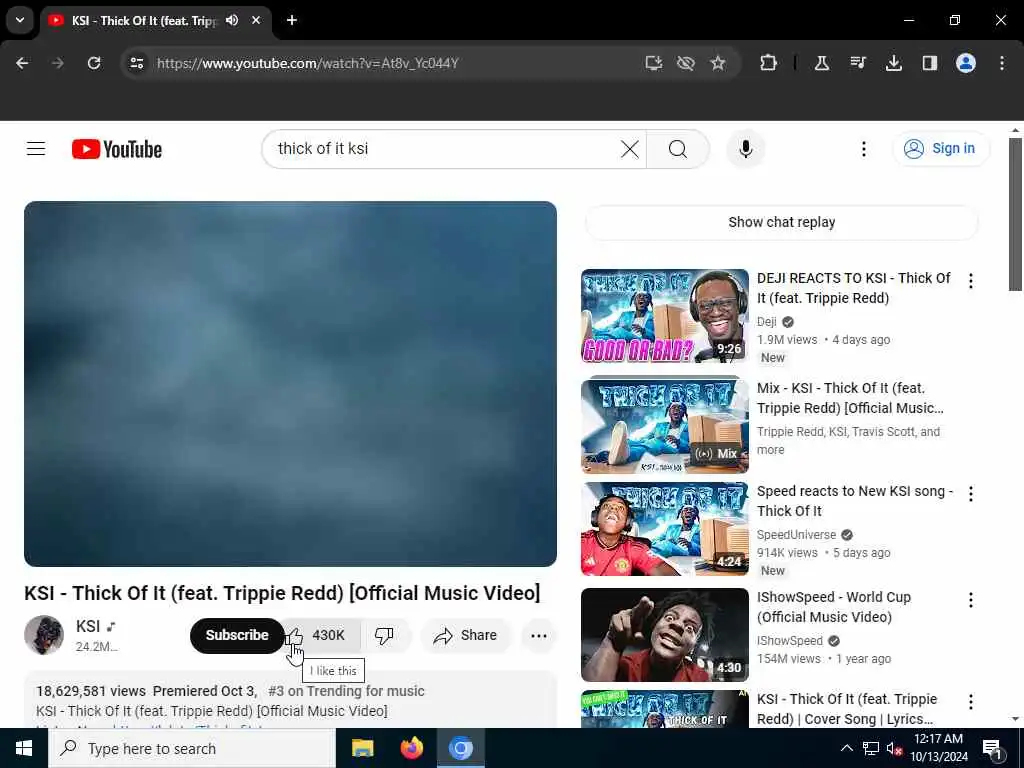Open KSI channel avatar
The width and height of the screenshot is (1024, 768).
[x=44, y=635]
